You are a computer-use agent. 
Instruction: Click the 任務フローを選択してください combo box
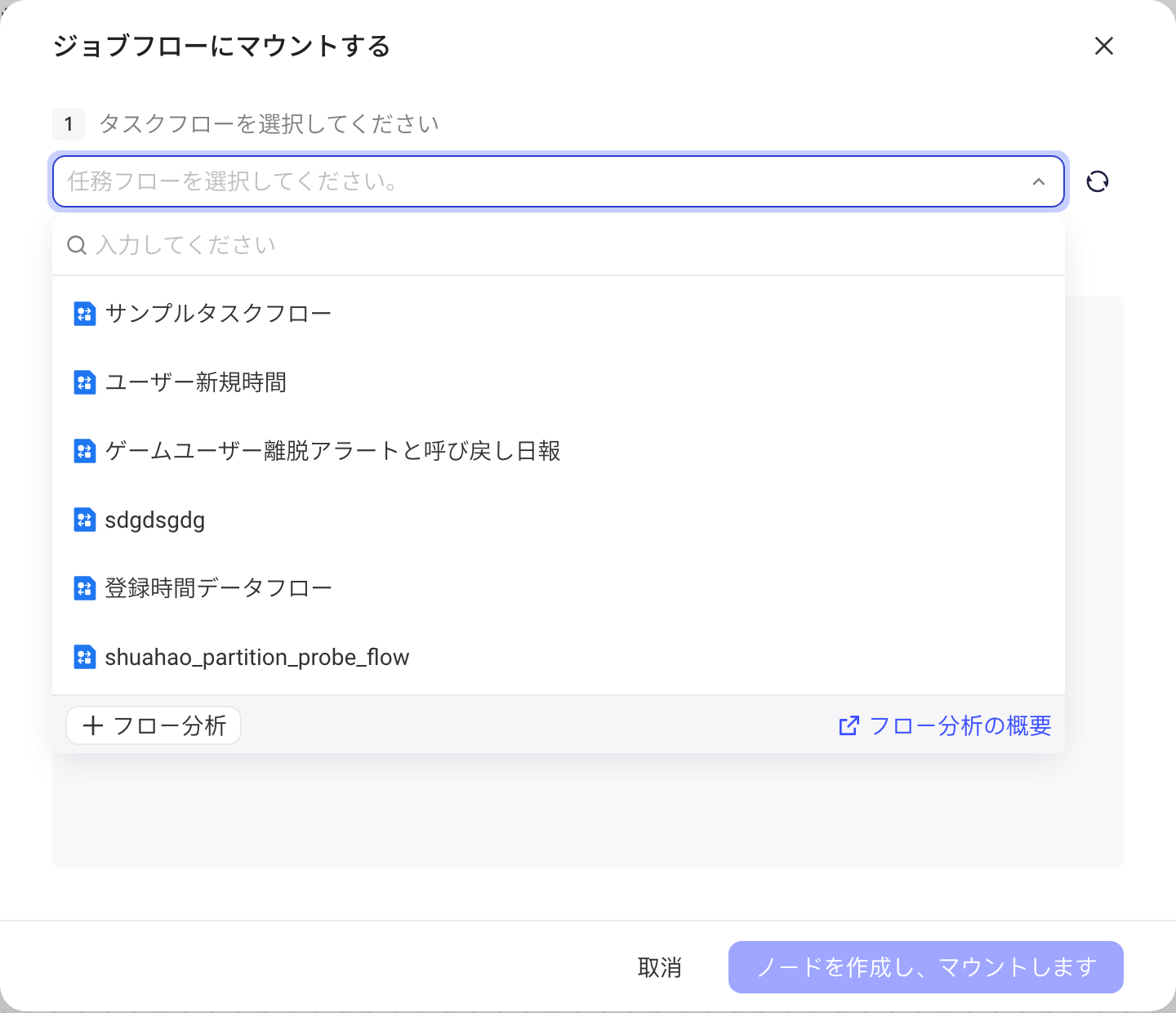[559, 181]
